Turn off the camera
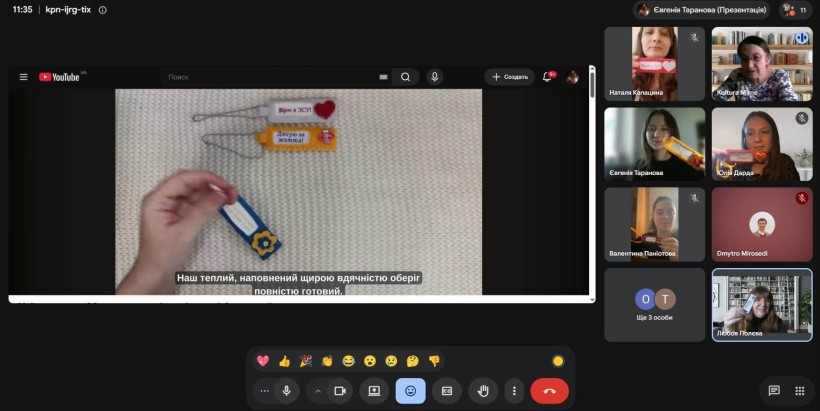820x411 pixels. click(x=340, y=391)
